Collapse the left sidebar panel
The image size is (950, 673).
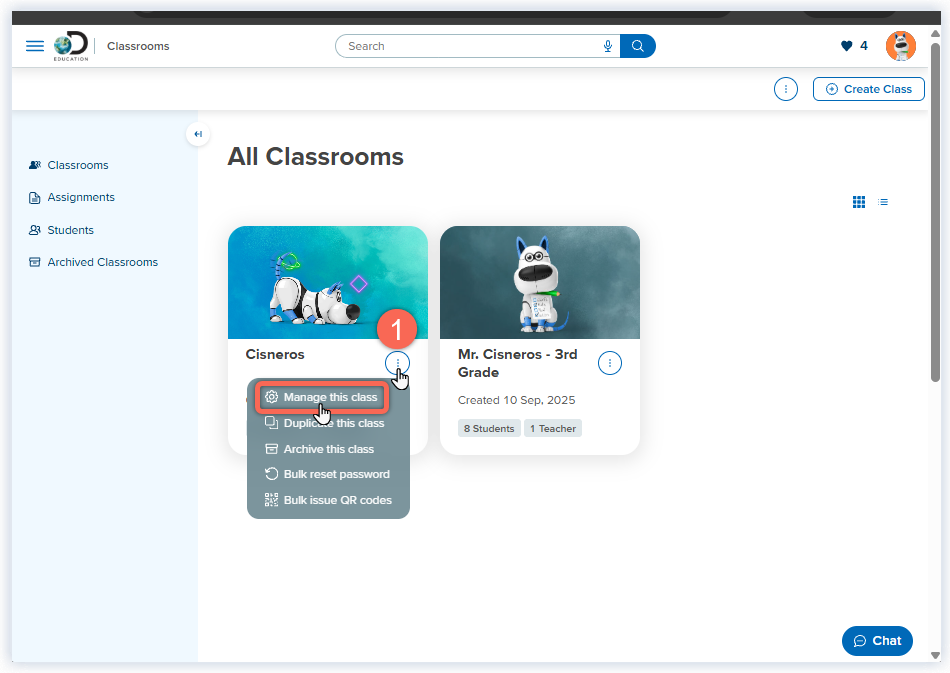[198, 133]
